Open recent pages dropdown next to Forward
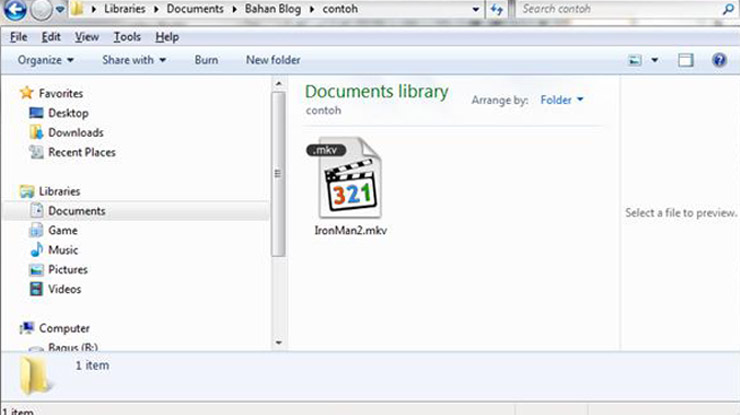740x415 pixels. pyautogui.click(x=60, y=9)
